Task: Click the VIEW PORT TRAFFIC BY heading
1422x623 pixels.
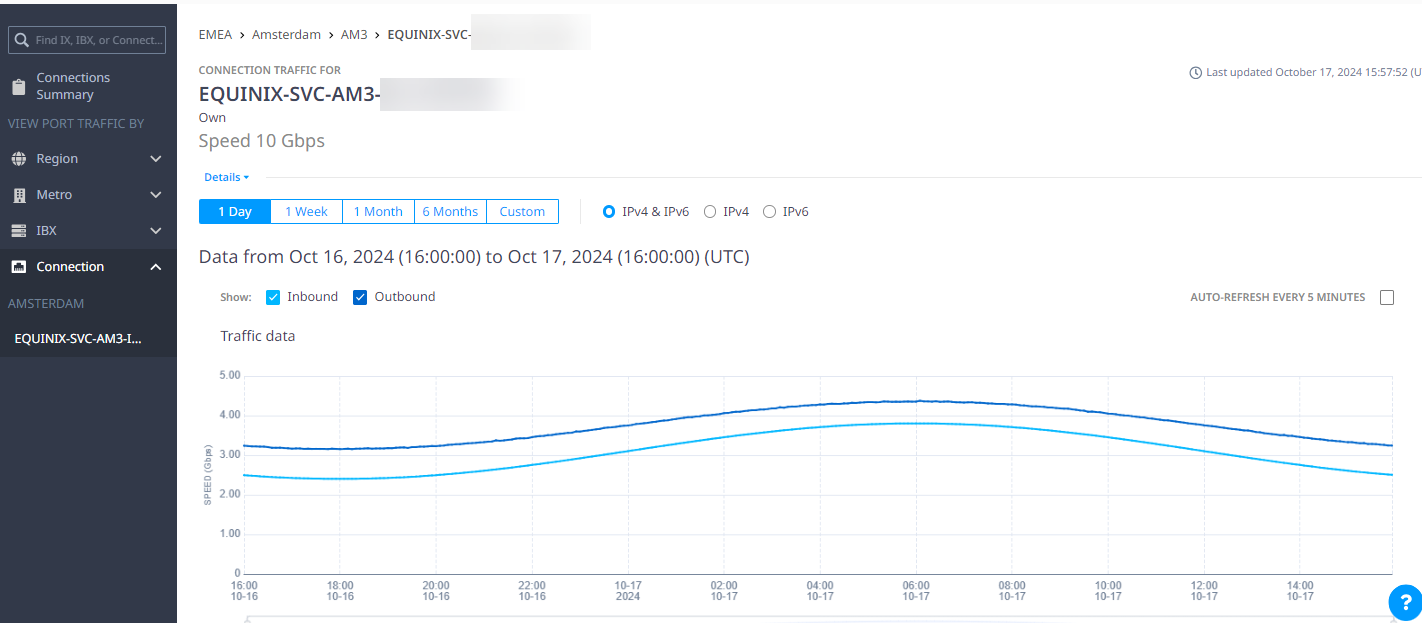Action: point(76,123)
